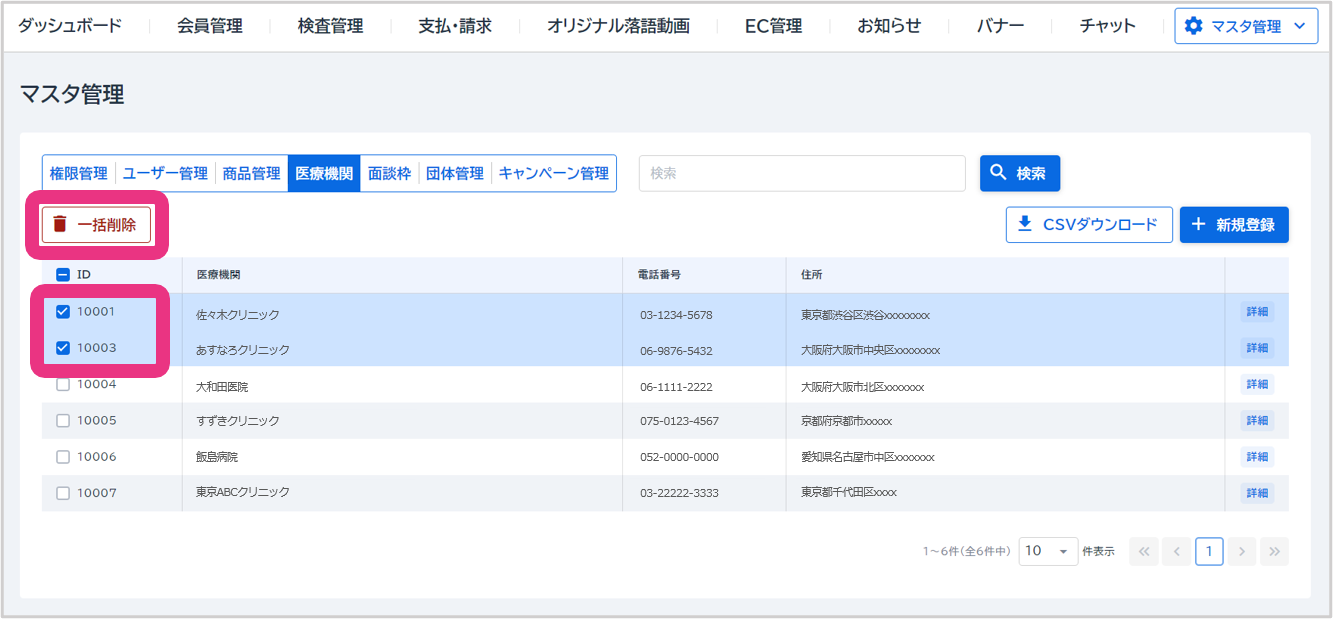The height and width of the screenshot is (619, 1333).
Task: Open the 10 件表示 rows-per-page dropdown
Action: point(1048,551)
